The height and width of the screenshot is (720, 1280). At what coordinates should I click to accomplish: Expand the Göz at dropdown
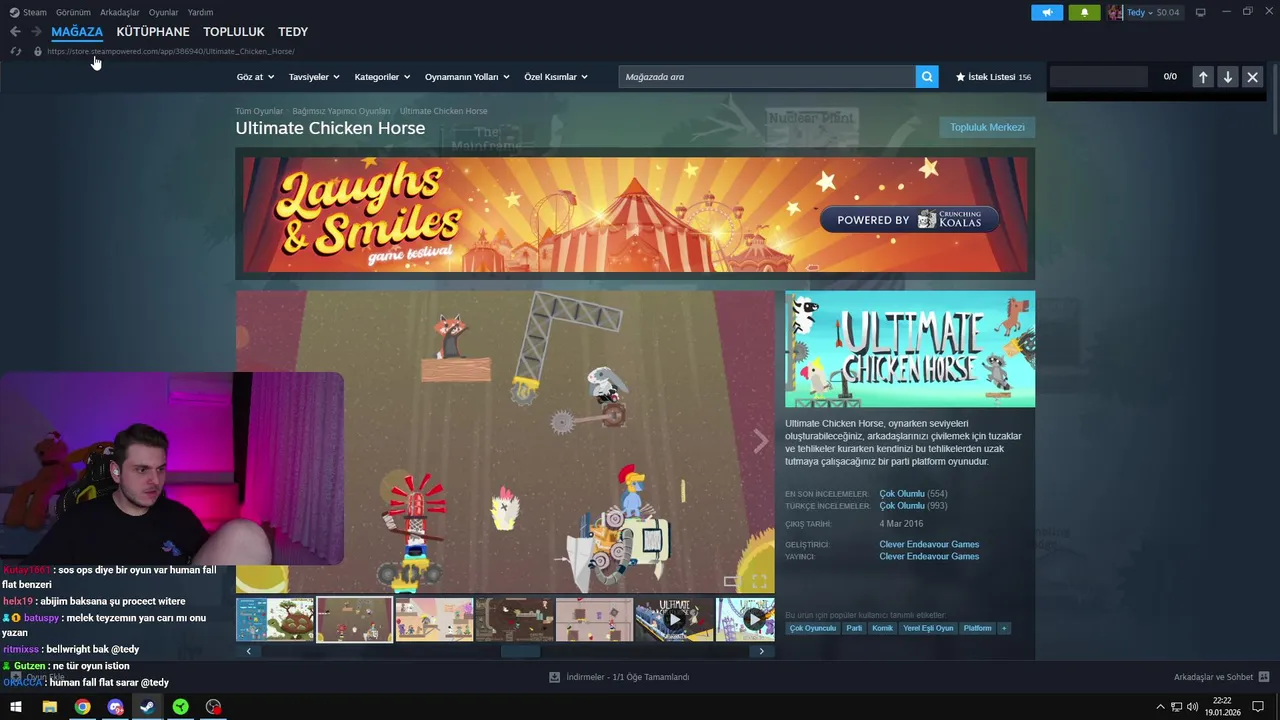(x=255, y=77)
